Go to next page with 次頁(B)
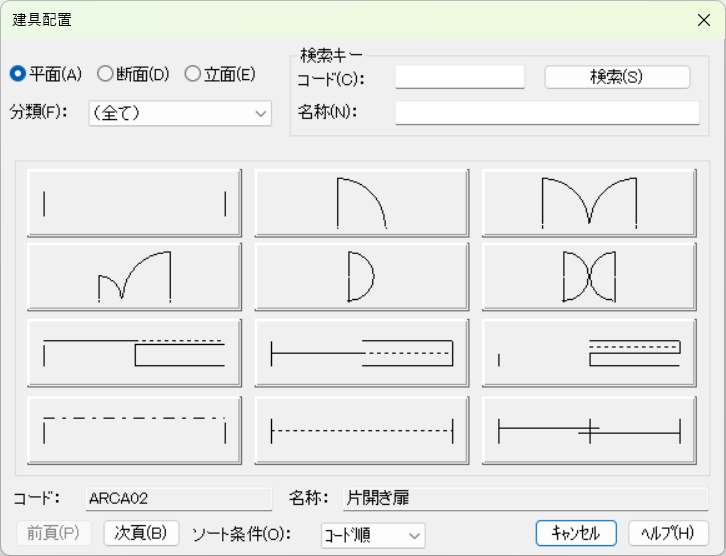This screenshot has width=726, height=556. click(141, 533)
